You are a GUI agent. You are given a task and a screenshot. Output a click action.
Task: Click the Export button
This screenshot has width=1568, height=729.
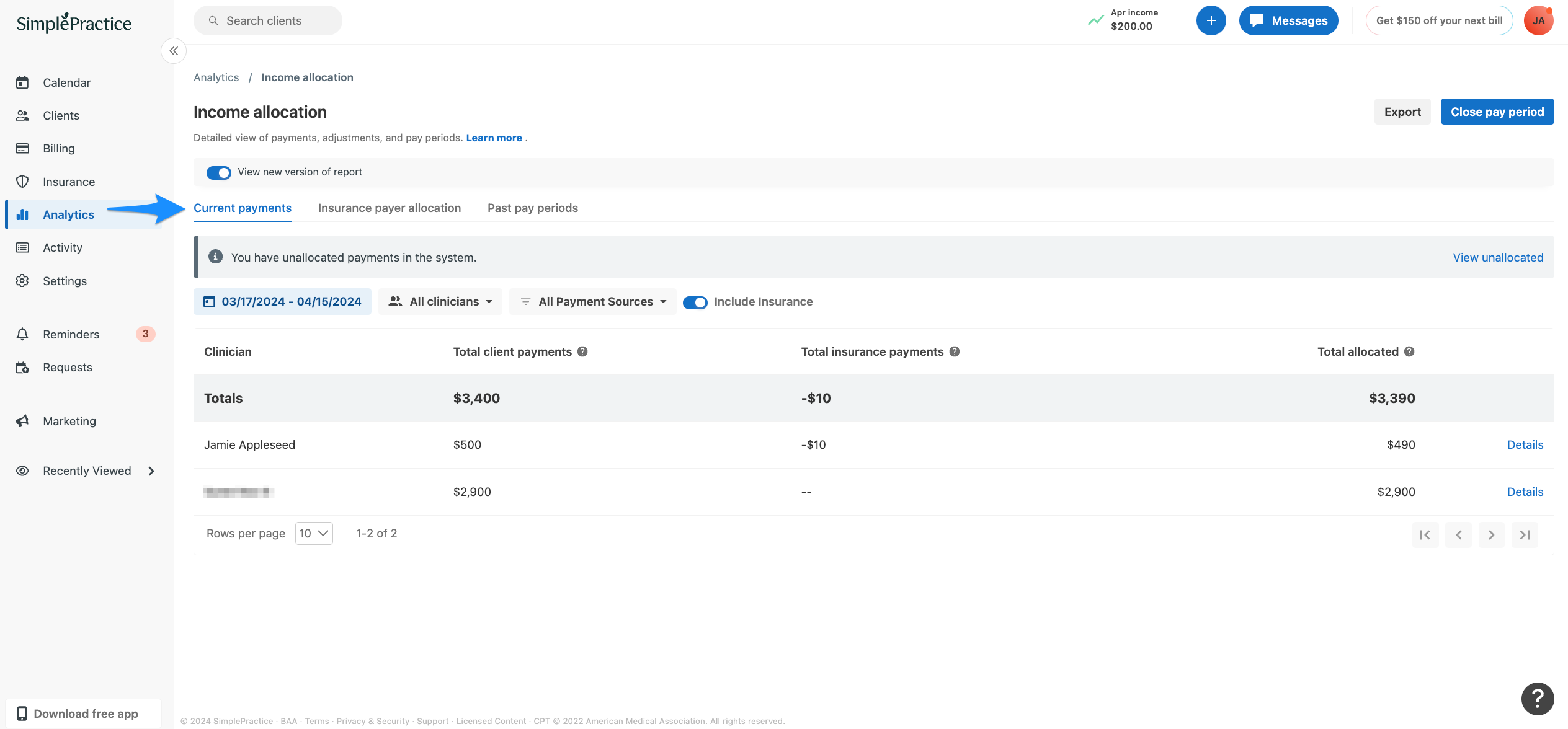(x=1402, y=112)
